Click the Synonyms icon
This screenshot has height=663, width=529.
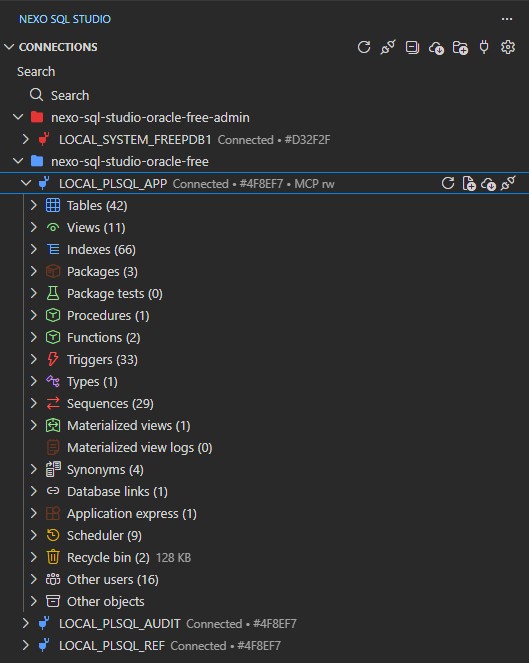tap(53, 469)
